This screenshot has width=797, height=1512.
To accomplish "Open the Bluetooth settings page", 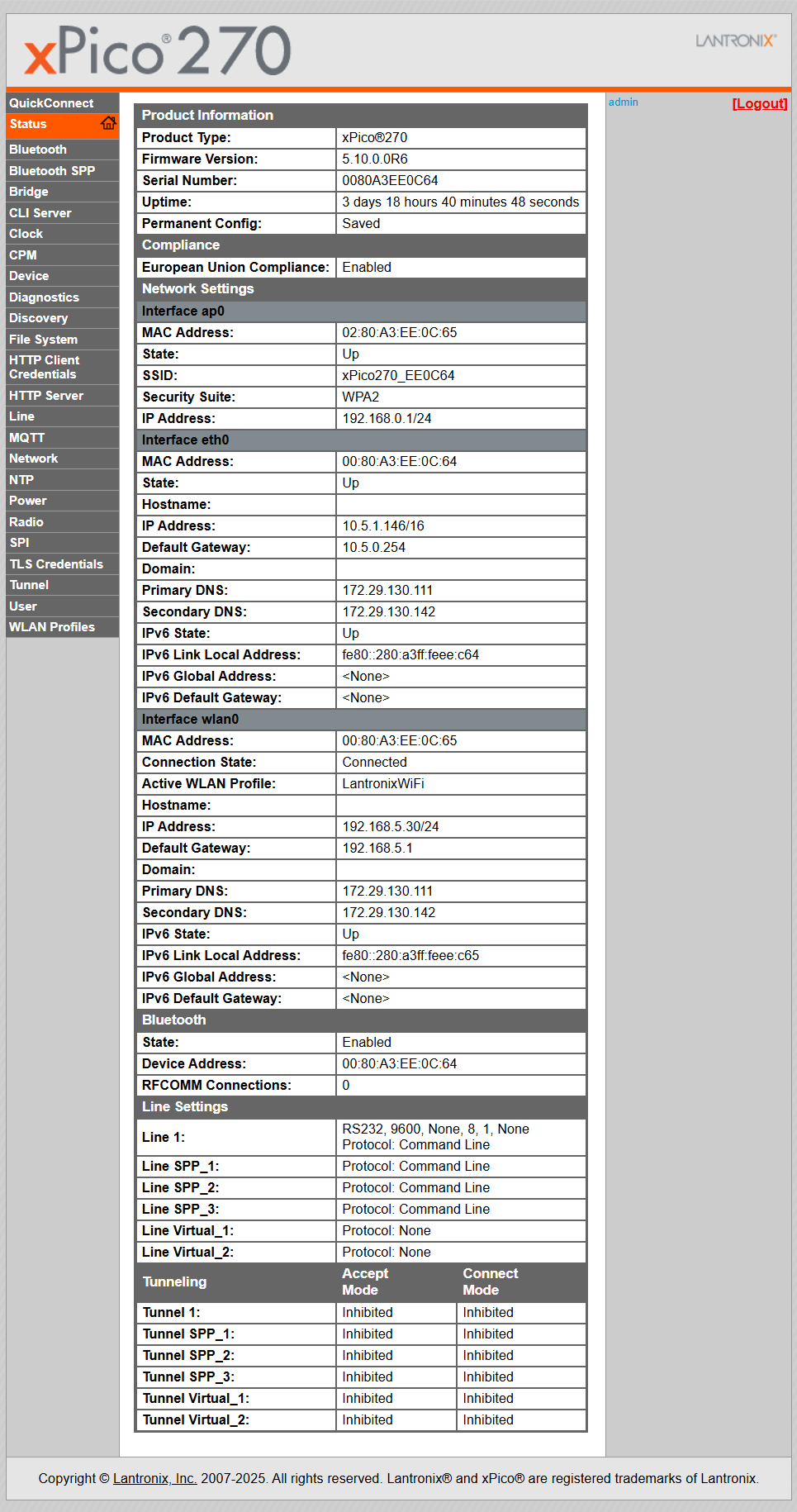I will pos(63,150).
